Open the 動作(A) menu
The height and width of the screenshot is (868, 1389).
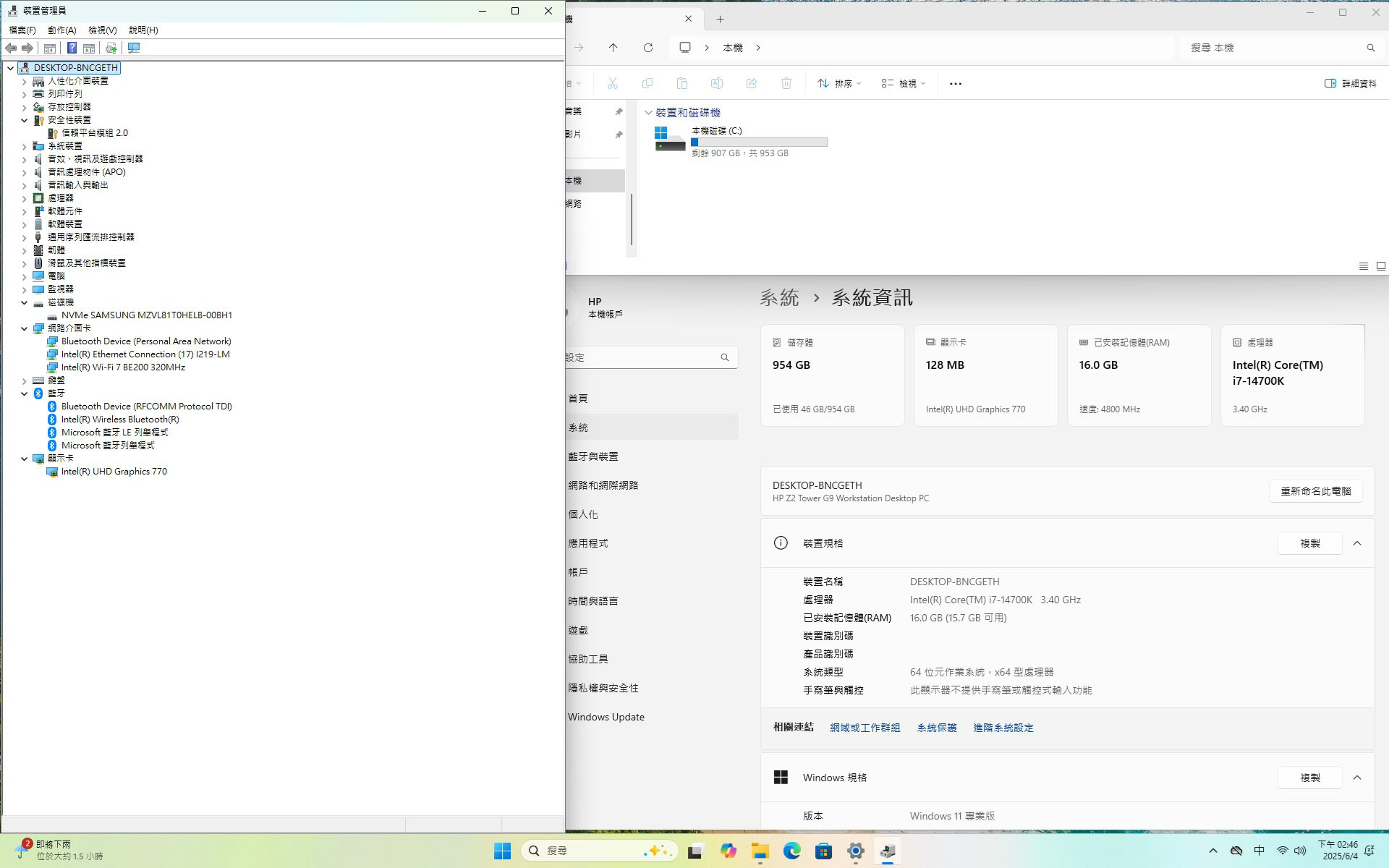pos(61,30)
